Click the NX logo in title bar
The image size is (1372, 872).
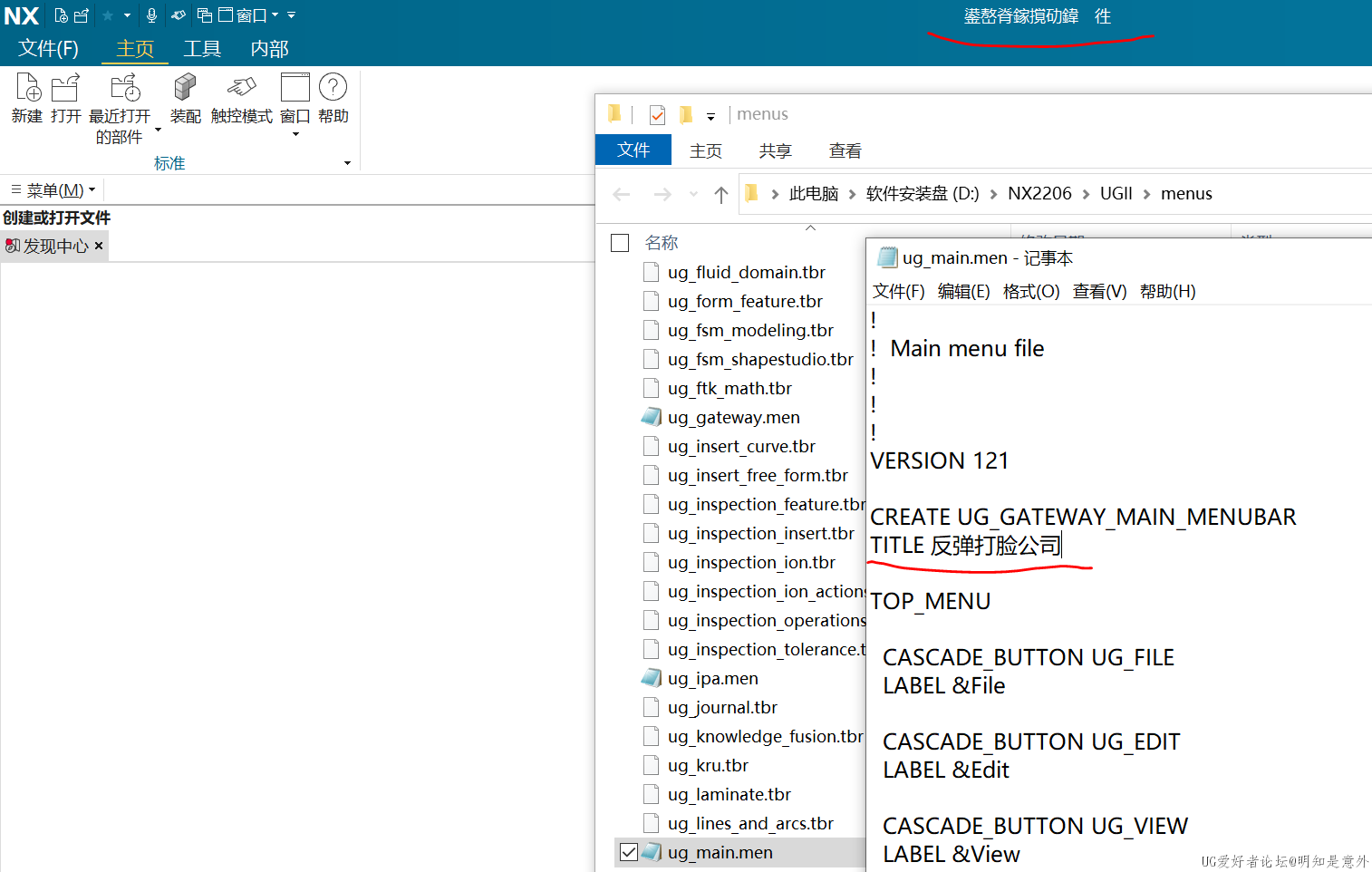coord(22,16)
